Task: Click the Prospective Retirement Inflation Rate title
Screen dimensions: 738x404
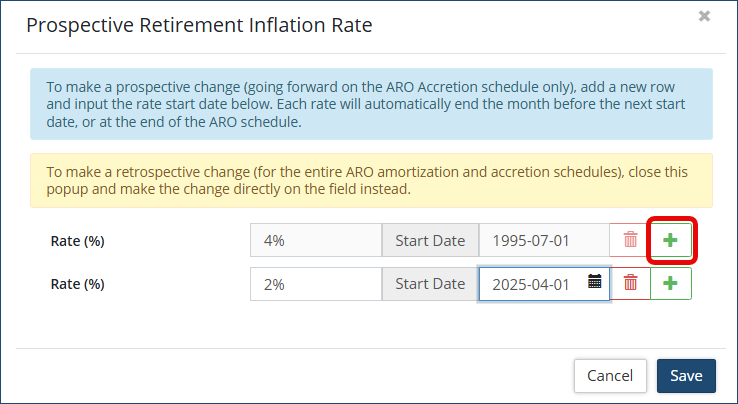Action: [x=199, y=26]
